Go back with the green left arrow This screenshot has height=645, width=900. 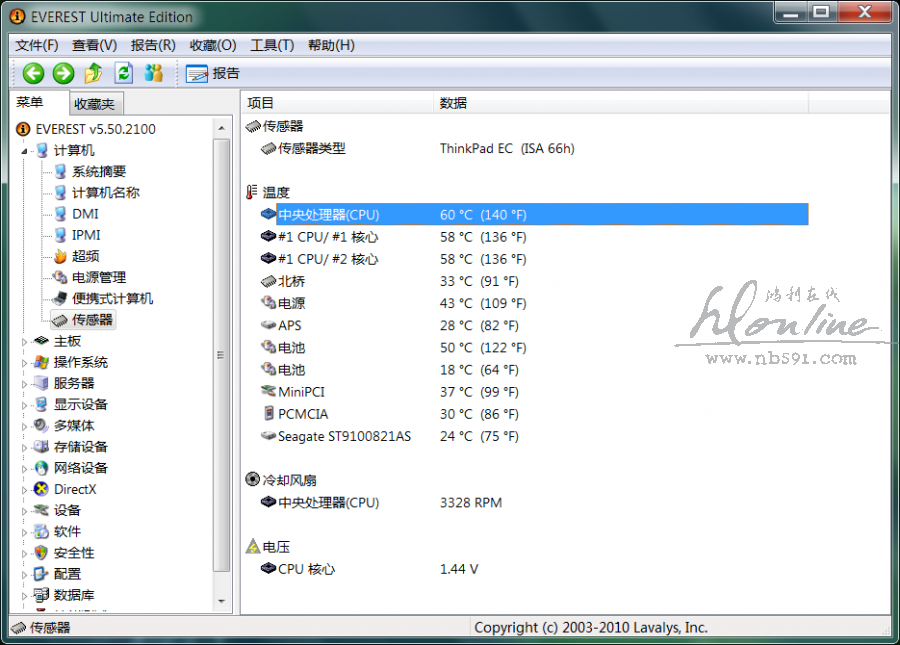tap(33, 73)
